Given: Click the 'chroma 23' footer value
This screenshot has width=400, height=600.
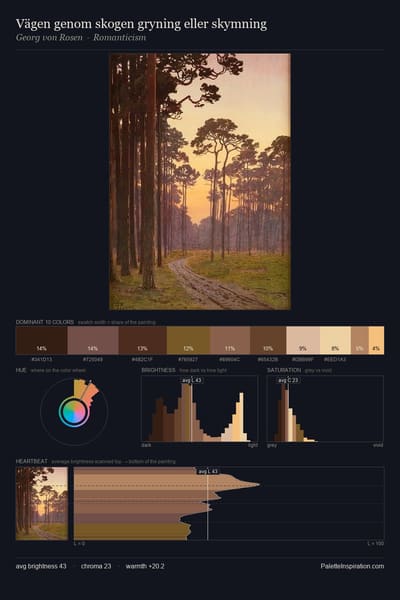Looking at the screenshot, I should pyautogui.click(x=96, y=566).
